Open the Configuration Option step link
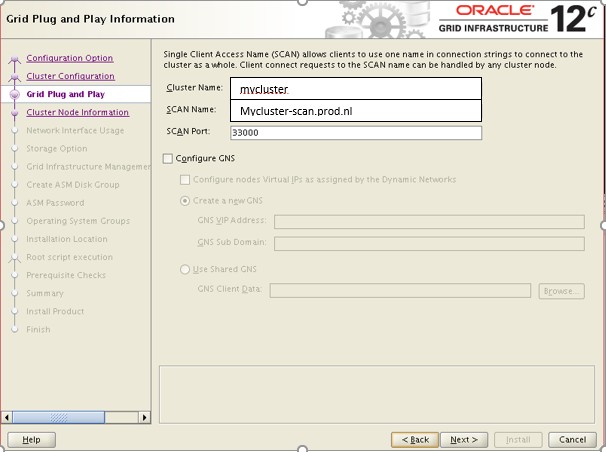 click(x=69, y=58)
